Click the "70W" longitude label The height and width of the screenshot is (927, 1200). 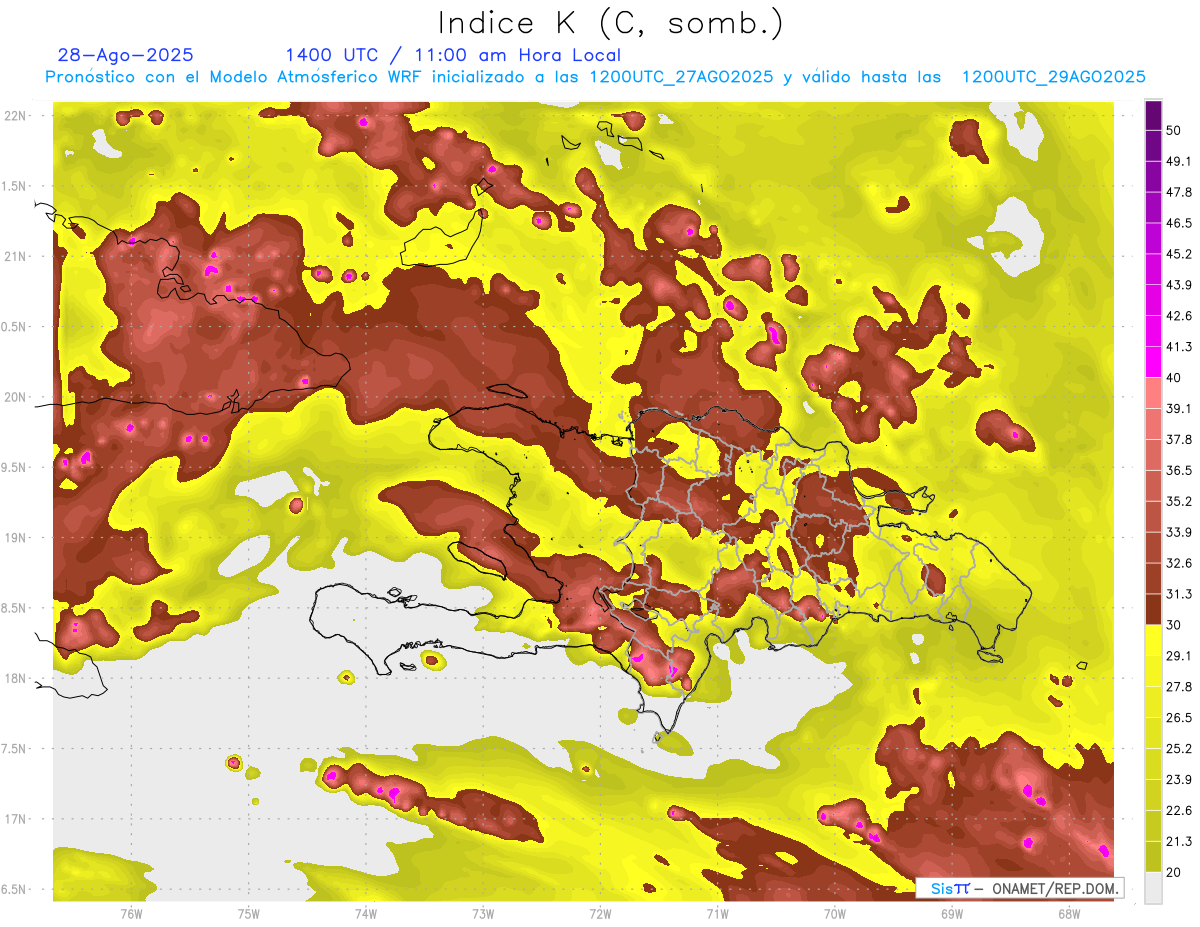pyautogui.click(x=834, y=913)
